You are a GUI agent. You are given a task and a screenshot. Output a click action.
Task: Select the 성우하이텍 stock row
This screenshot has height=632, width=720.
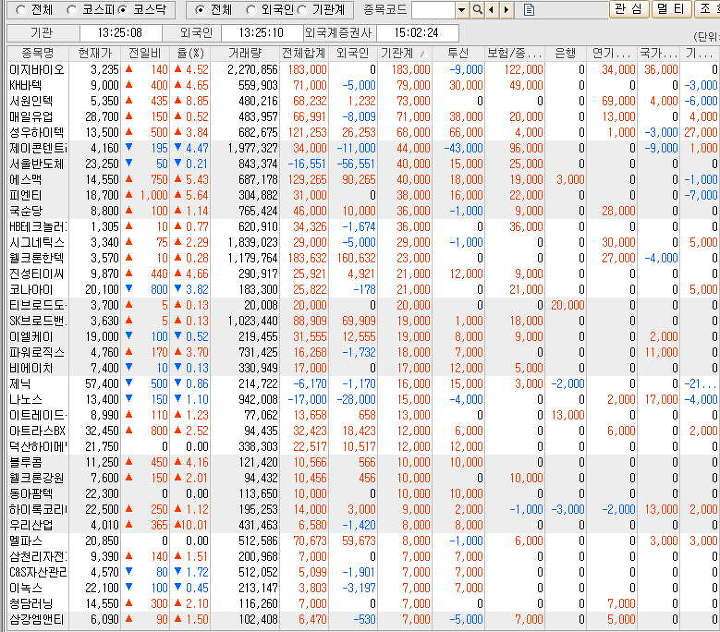363,133
